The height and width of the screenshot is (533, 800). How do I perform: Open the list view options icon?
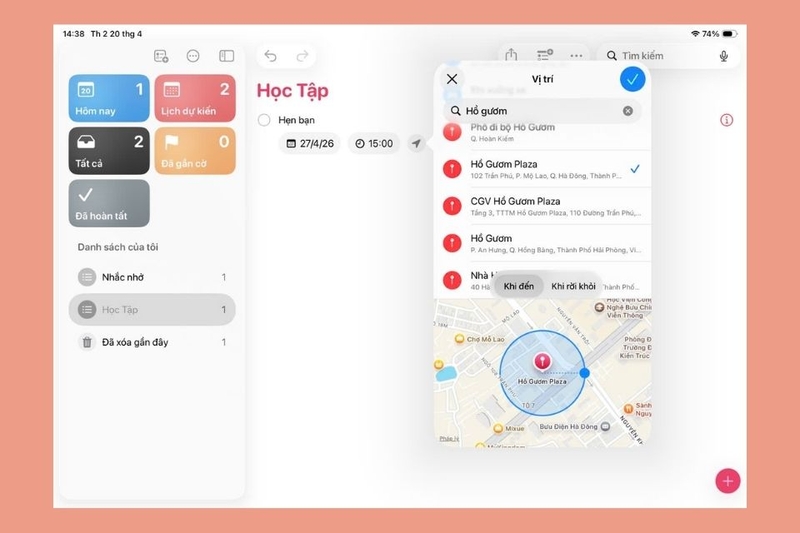pyautogui.click(x=544, y=55)
